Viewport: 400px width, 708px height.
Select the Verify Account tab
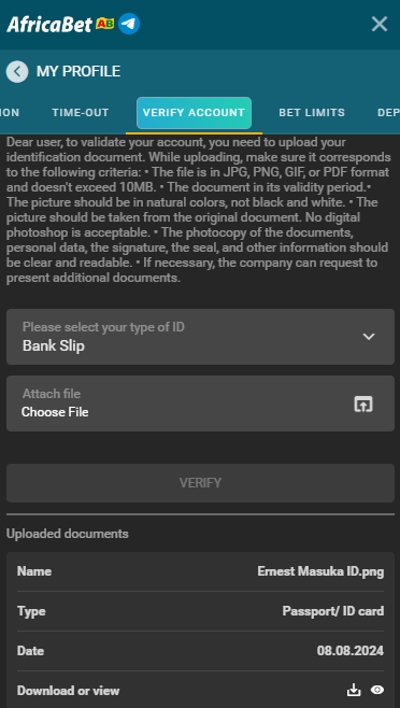[194, 113]
